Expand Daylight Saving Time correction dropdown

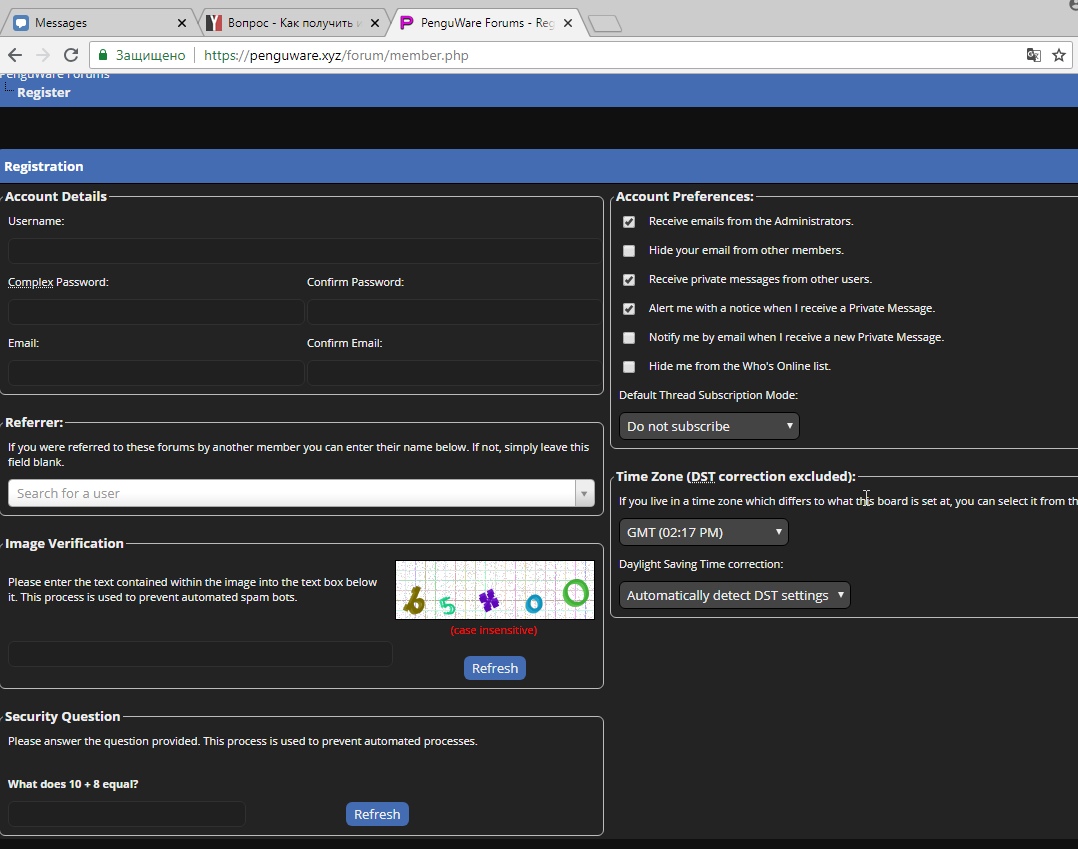pyautogui.click(x=734, y=595)
